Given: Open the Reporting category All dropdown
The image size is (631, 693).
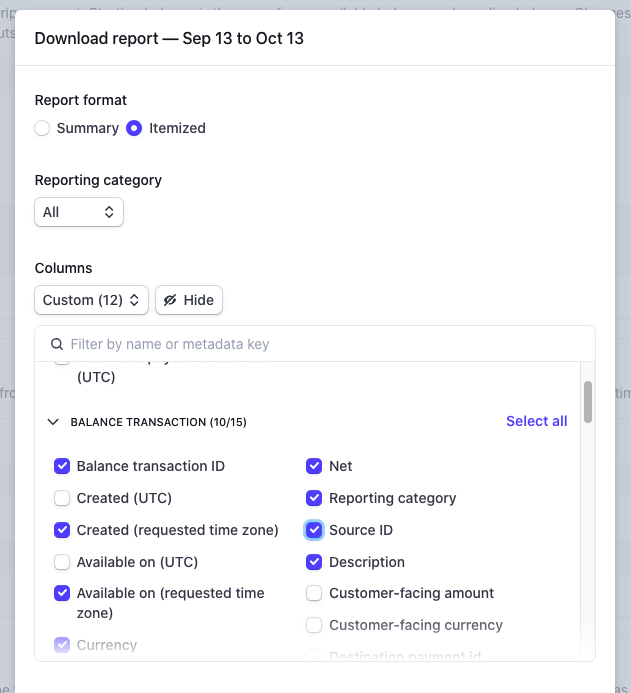Looking at the screenshot, I should click(79, 212).
